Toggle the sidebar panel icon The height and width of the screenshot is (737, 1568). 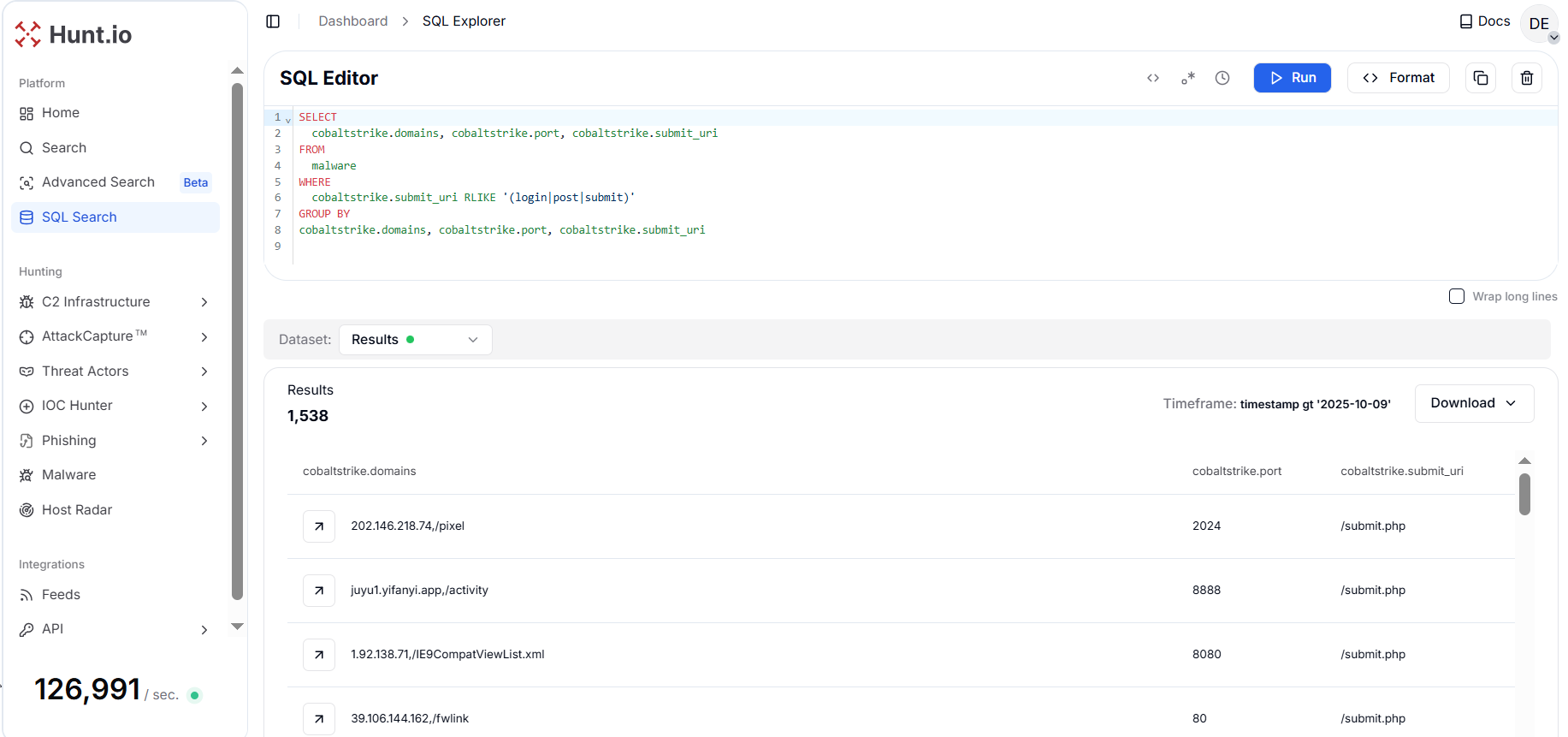(x=273, y=21)
